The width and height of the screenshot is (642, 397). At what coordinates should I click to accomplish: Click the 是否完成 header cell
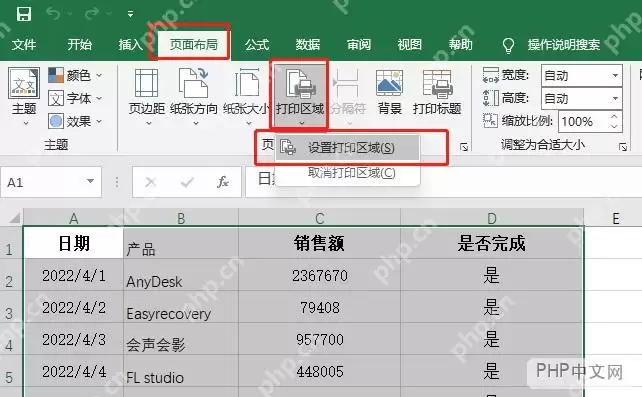coord(492,243)
